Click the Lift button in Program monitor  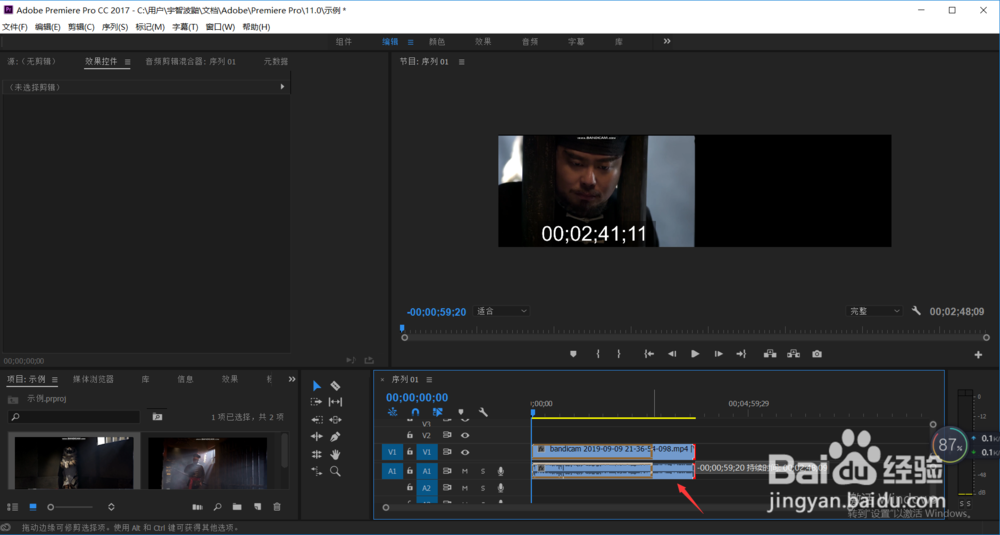770,354
